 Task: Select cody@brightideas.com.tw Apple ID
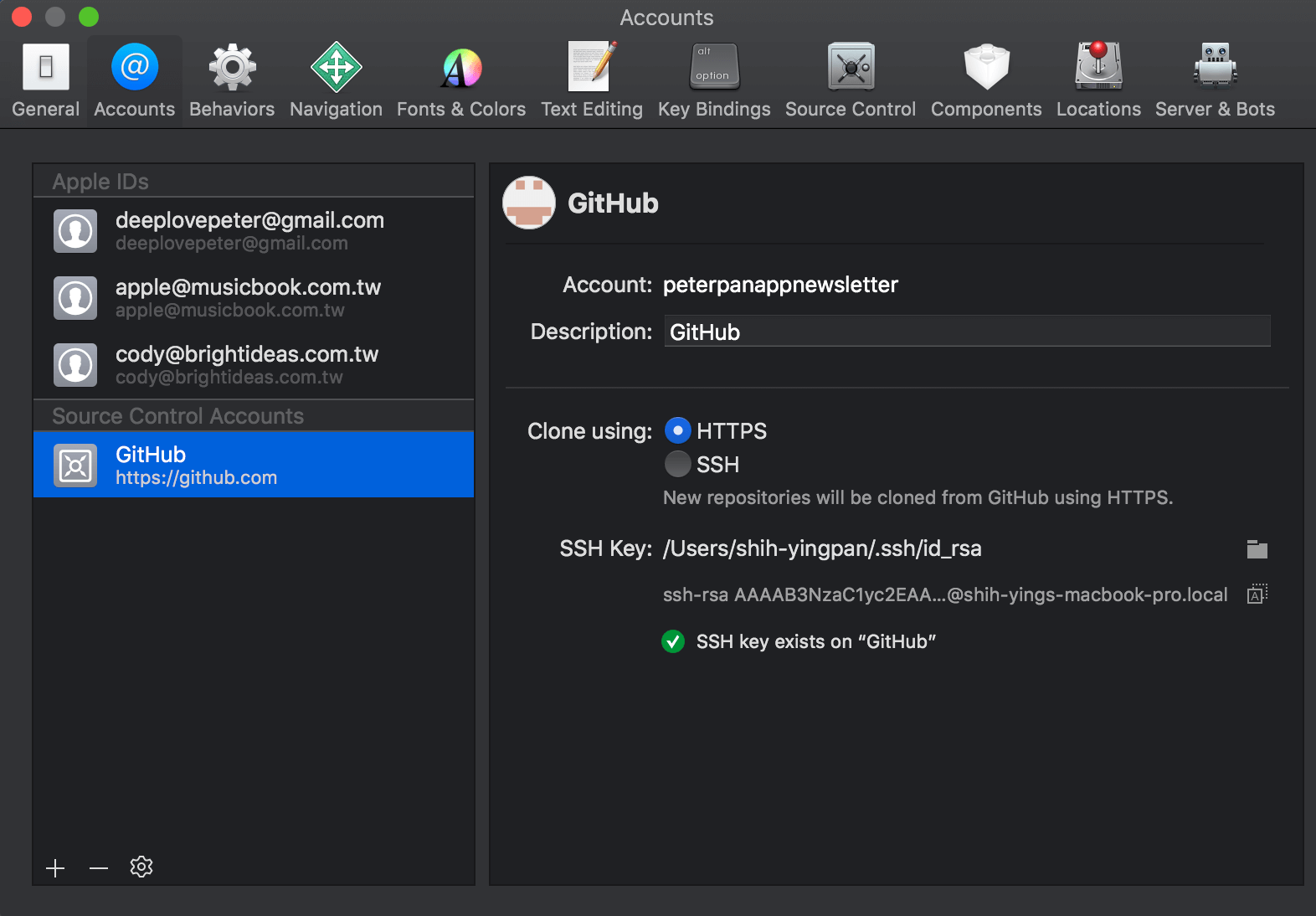pyautogui.click(x=254, y=365)
